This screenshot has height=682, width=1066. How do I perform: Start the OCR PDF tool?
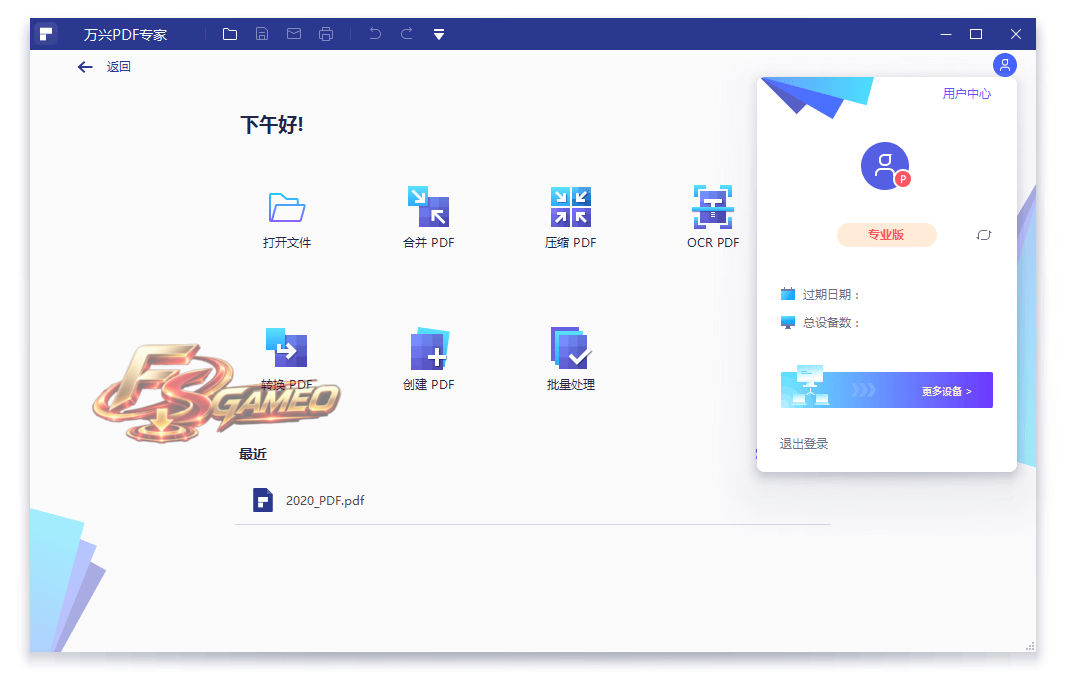(712, 207)
